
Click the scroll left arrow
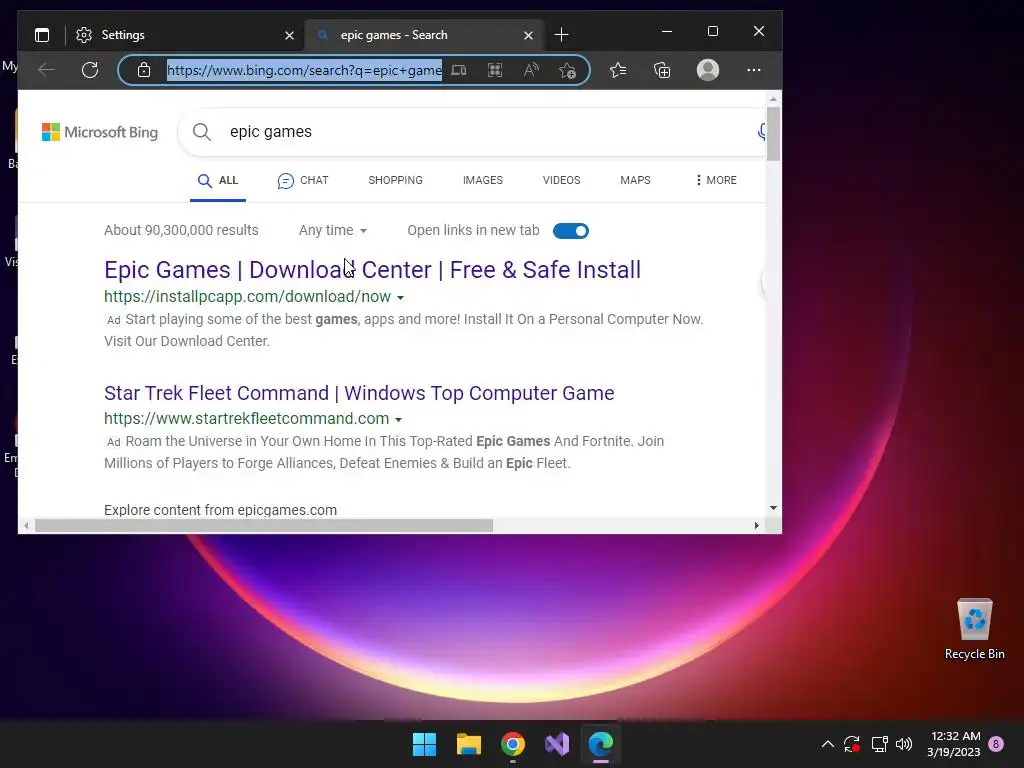(x=26, y=526)
